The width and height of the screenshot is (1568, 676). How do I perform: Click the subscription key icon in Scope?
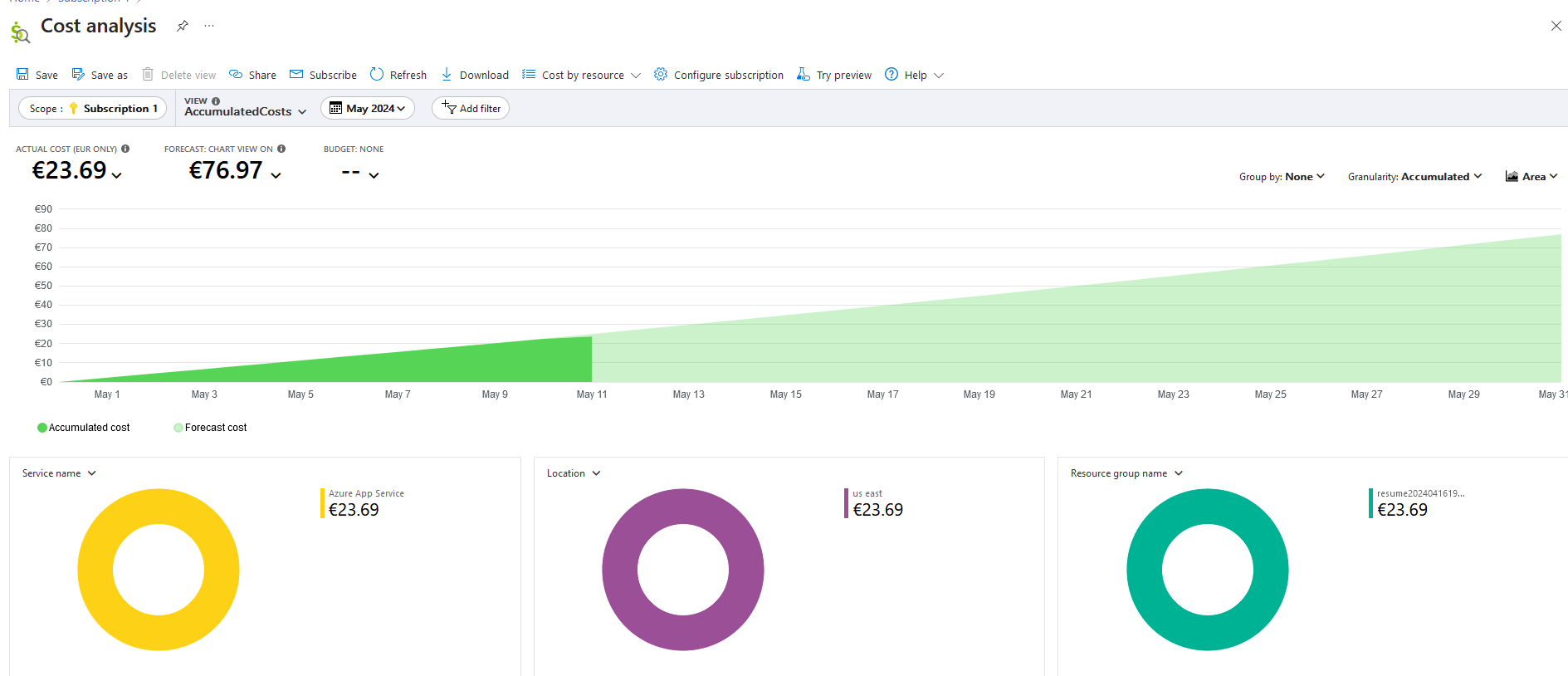[x=73, y=108]
